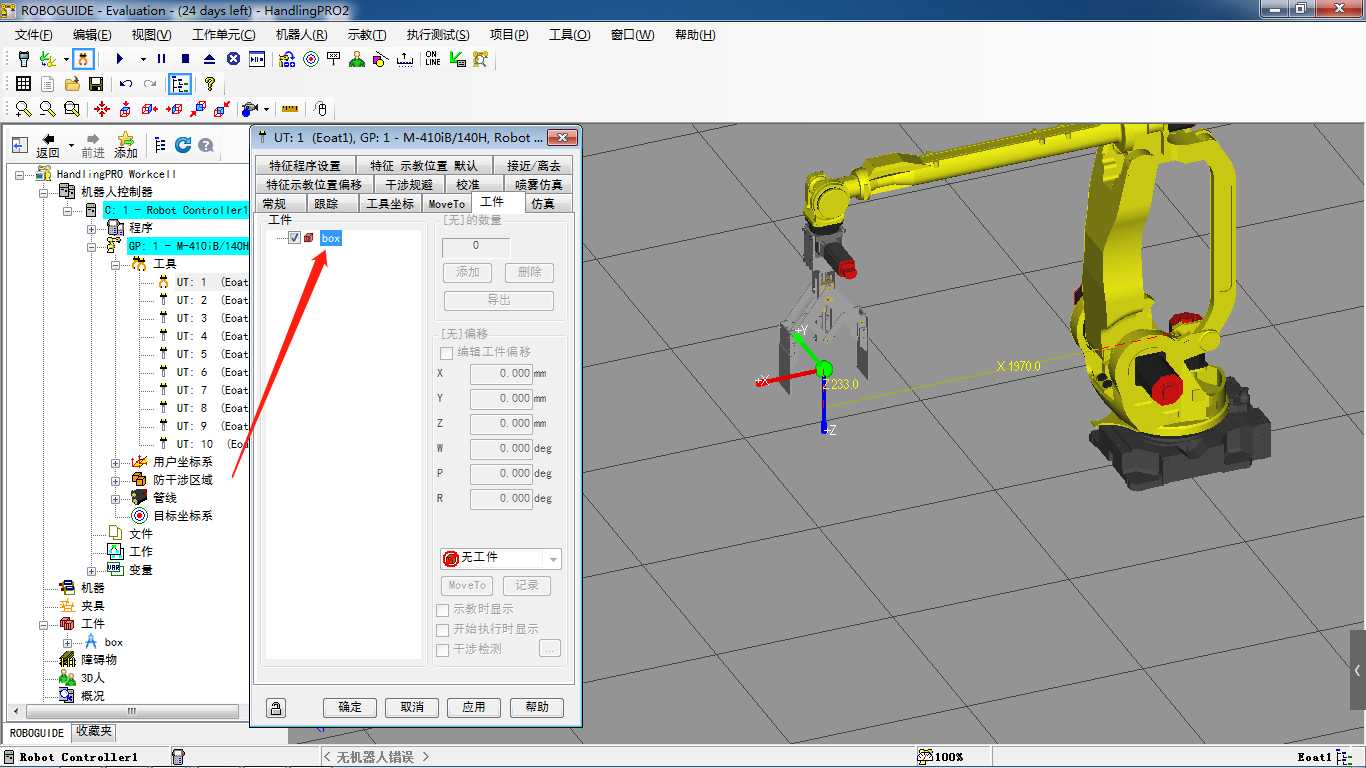Click the 确定 button in dialog
Screen dimensions: 1366x768
[x=350, y=707]
